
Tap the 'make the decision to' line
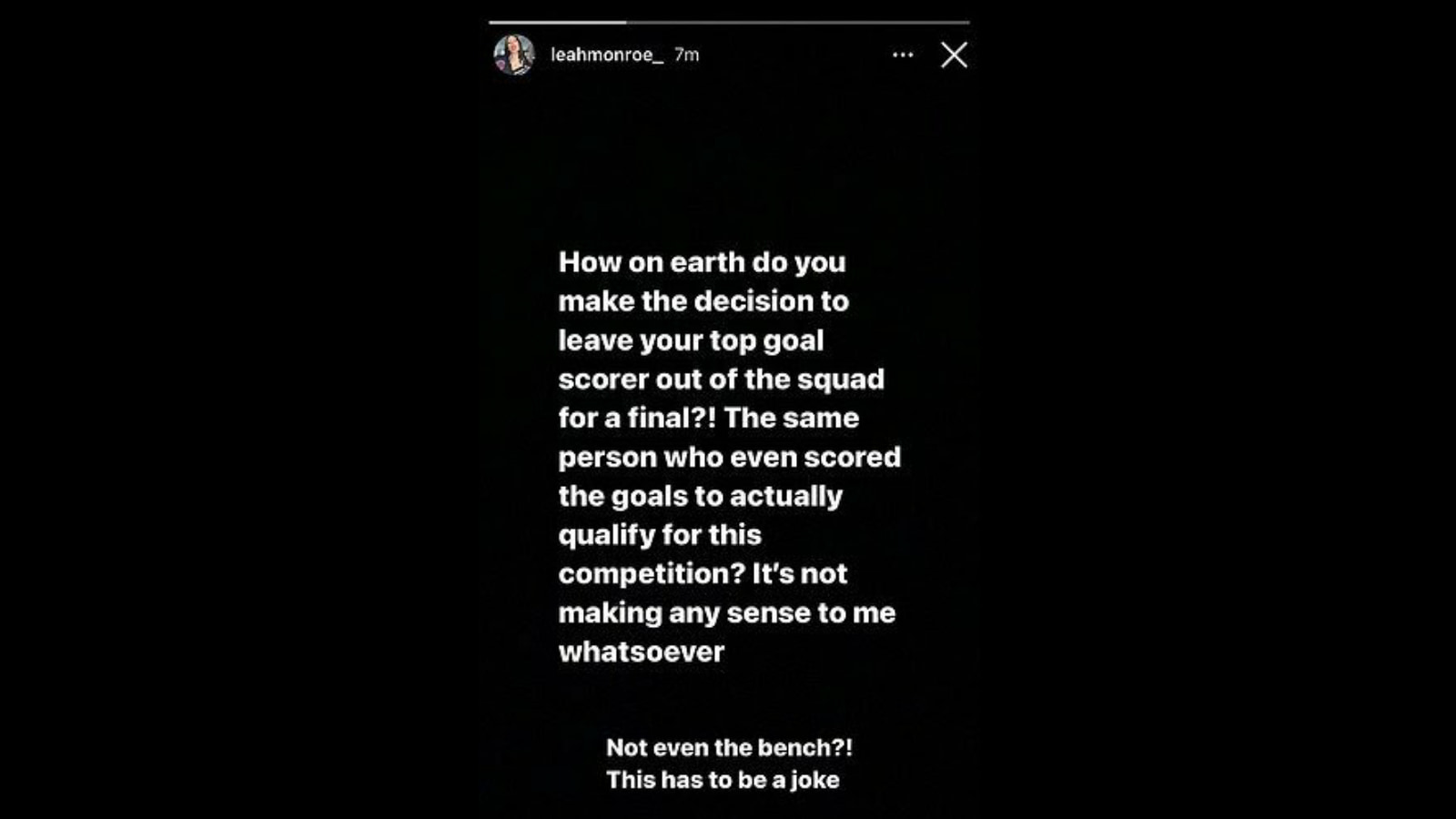click(x=703, y=301)
